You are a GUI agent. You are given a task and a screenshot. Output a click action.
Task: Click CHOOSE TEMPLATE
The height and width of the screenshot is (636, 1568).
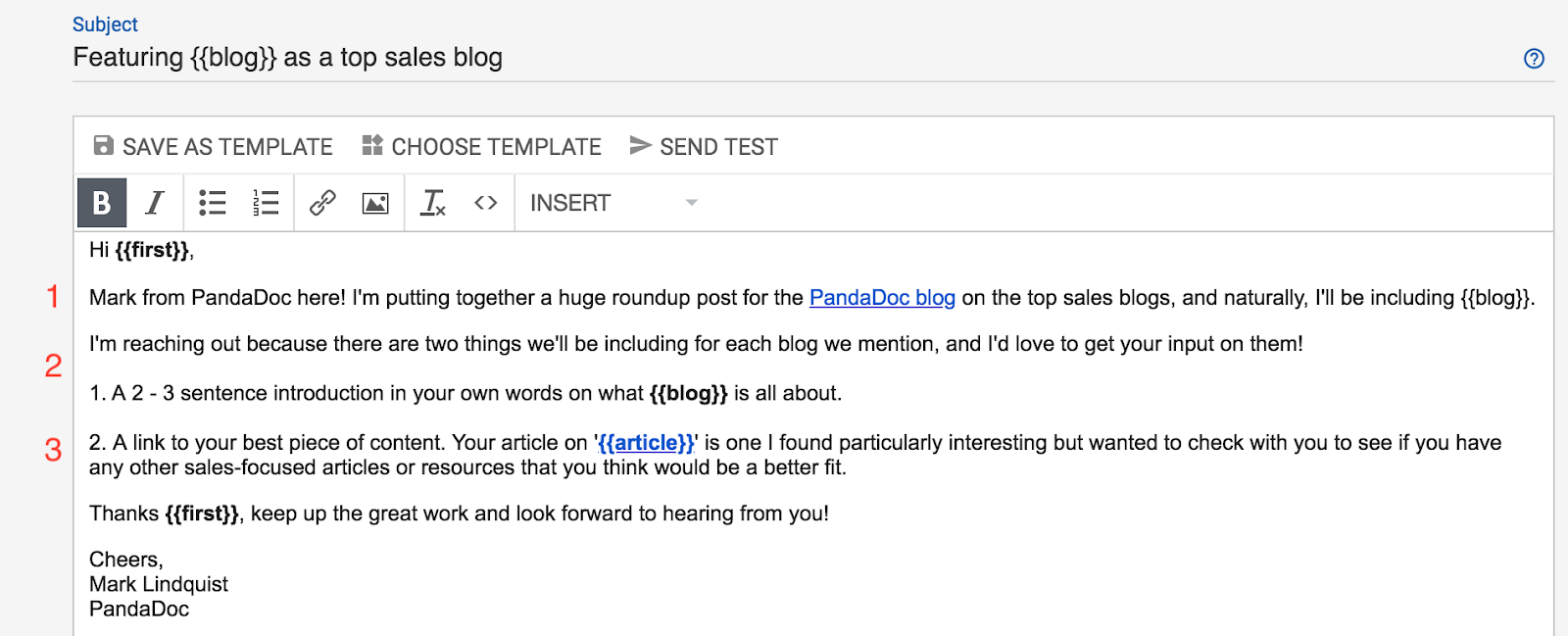click(x=496, y=147)
